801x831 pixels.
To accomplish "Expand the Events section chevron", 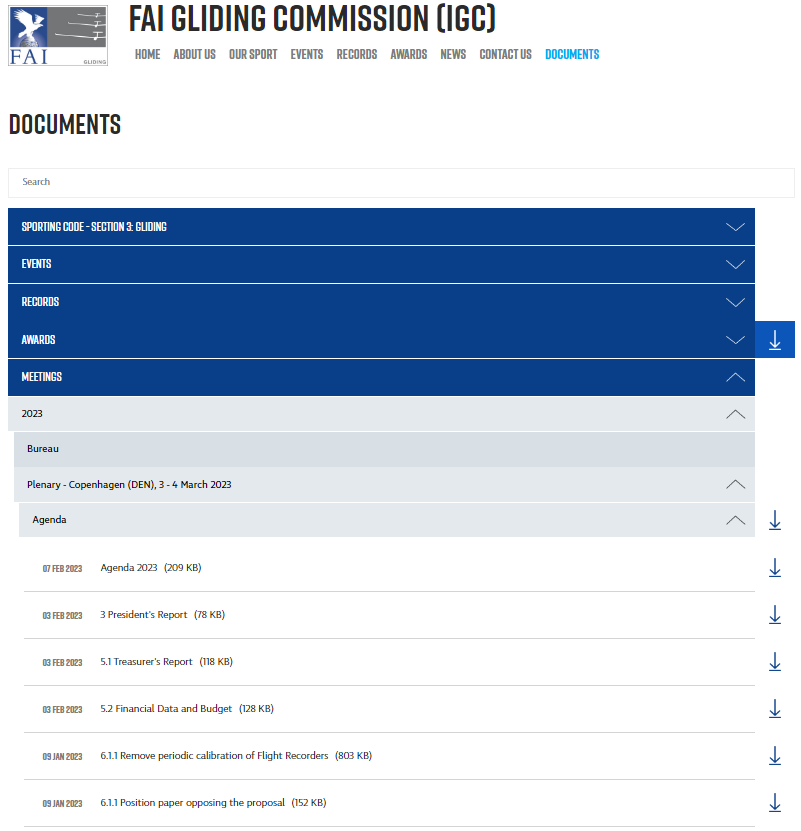I will pos(735,264).
